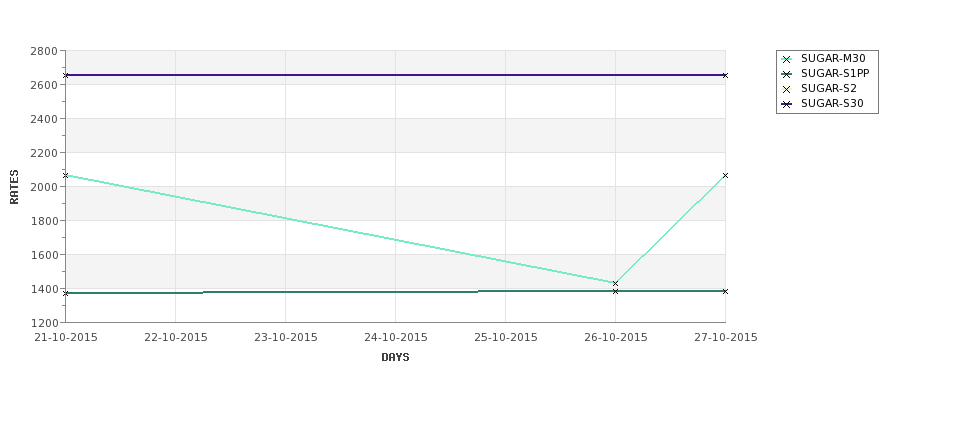
Task: Click SUGAR-S1PP marker at 27-10-2015
Action: (725, 291)
